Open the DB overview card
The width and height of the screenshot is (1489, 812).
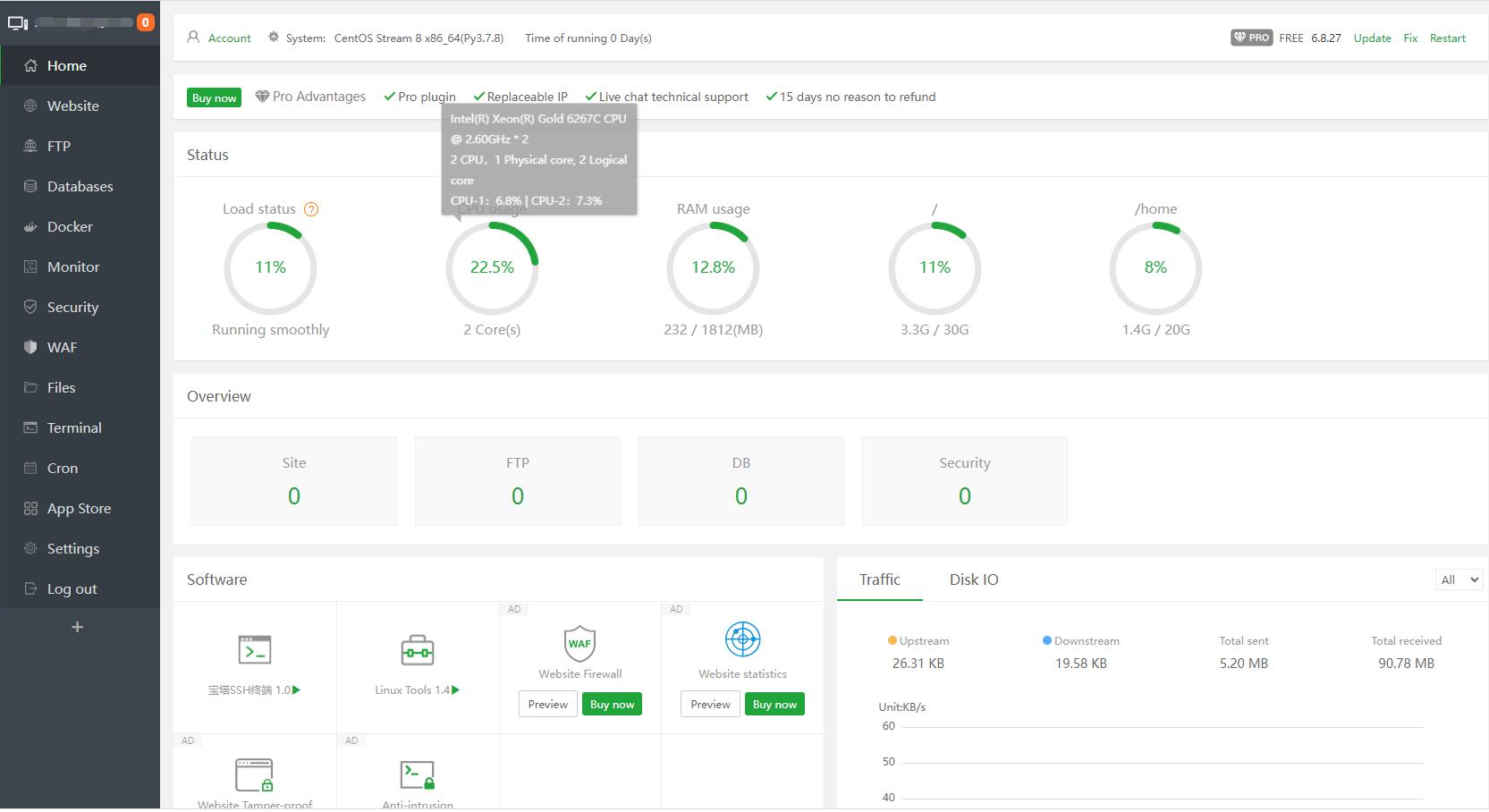[741, 481]
